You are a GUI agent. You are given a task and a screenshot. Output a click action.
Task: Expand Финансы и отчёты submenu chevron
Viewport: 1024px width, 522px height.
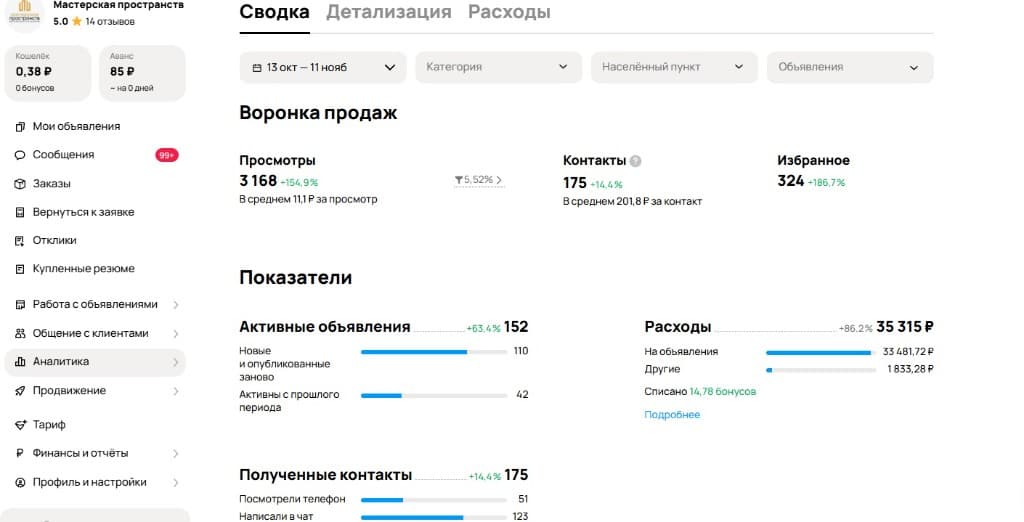[x=176, y=453]
